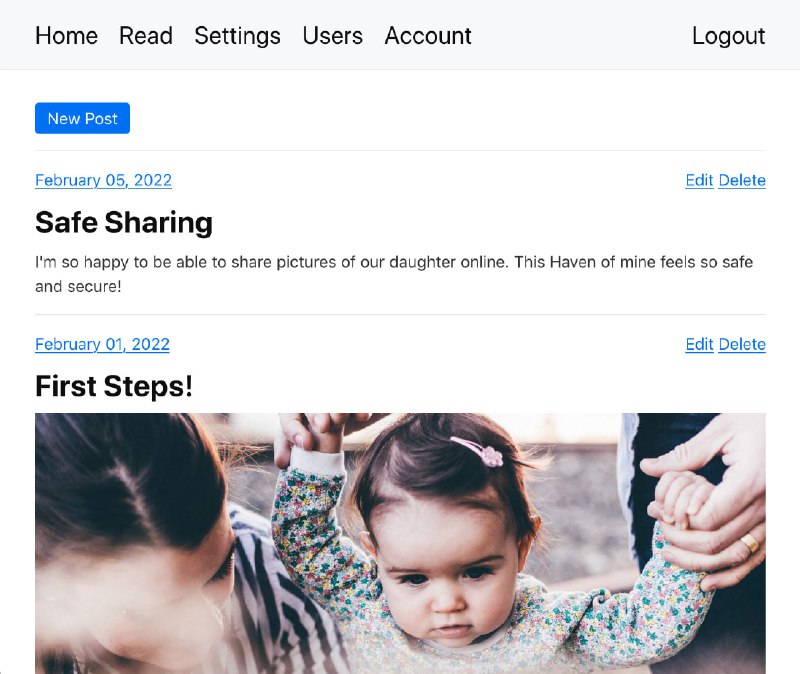Navigate to the Users page
Viewport: 800px width, 674px height.
[332, 36]
